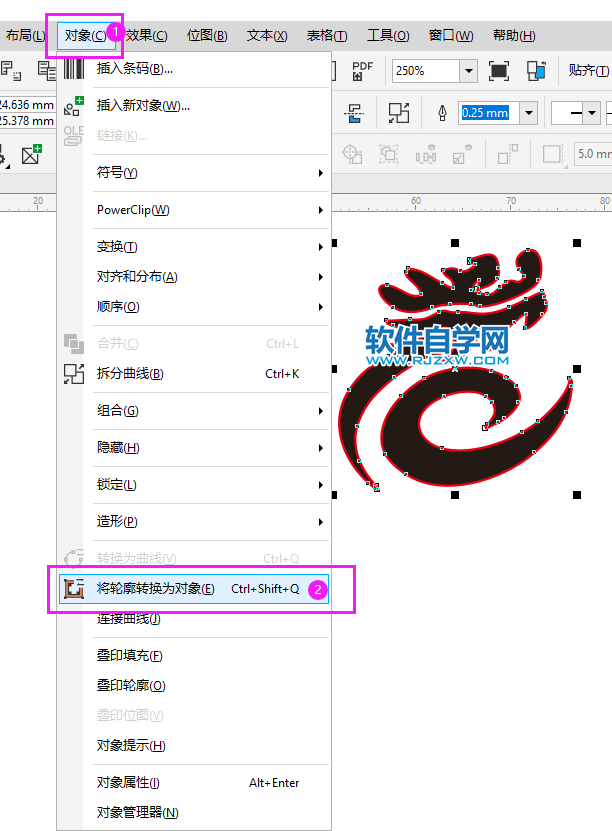Expand the 符号(Y) submenu
Viewport: 612px width, 831px height.
coord(194,173)
